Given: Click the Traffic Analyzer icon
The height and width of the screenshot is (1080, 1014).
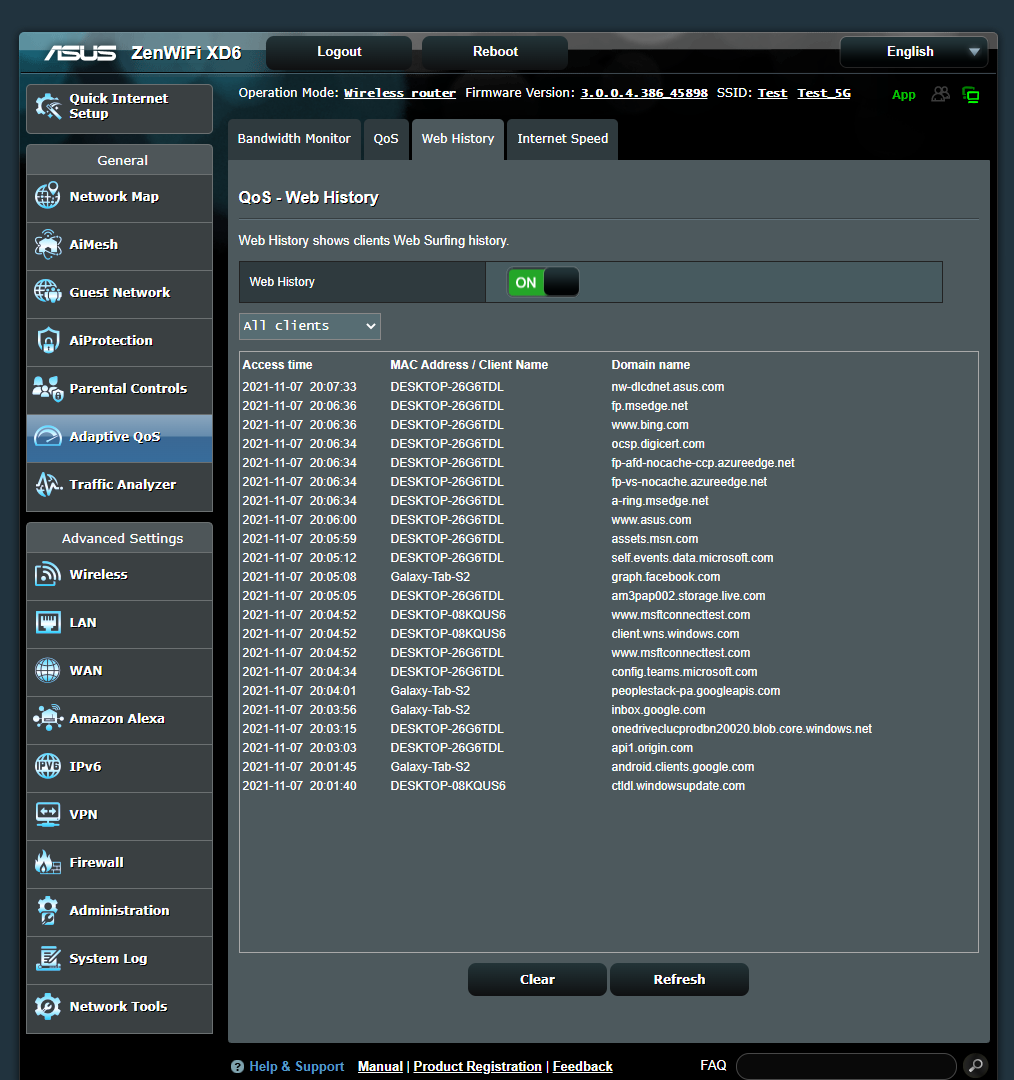Looking at the screenshot, I should click(48, 484).
